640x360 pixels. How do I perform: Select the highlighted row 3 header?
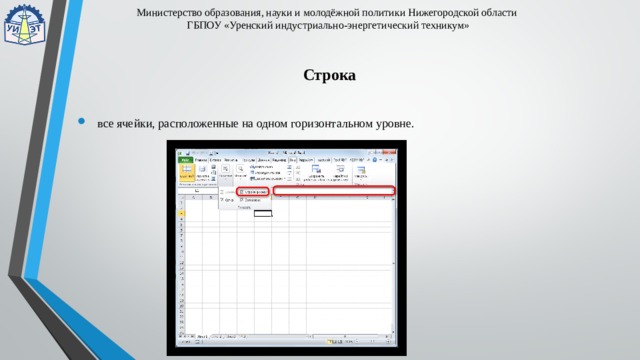click(182, 213)
